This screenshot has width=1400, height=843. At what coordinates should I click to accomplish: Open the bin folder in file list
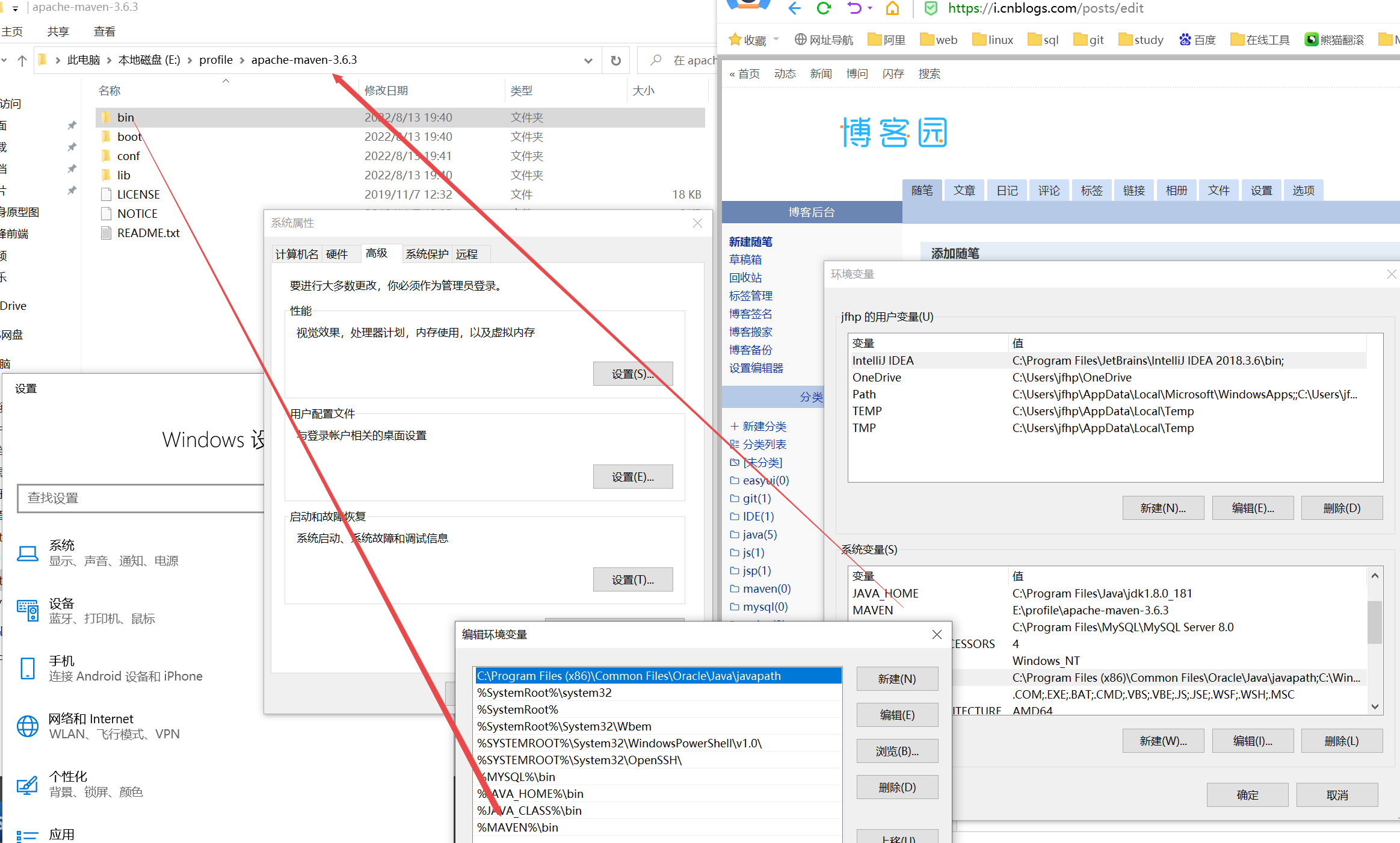pyautogui.click(x=126, y=117)
